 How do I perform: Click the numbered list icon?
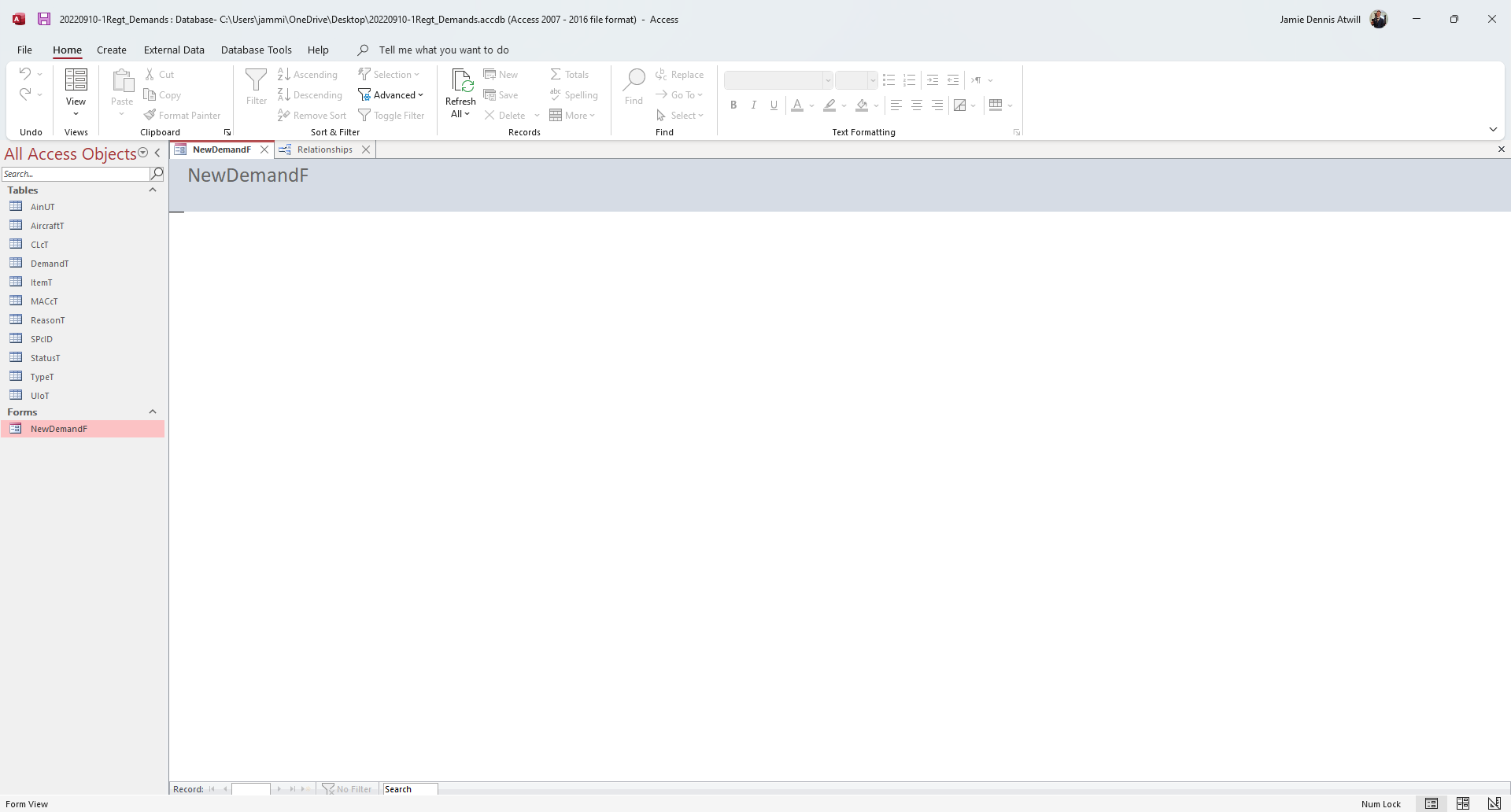[x=910, y=80]
